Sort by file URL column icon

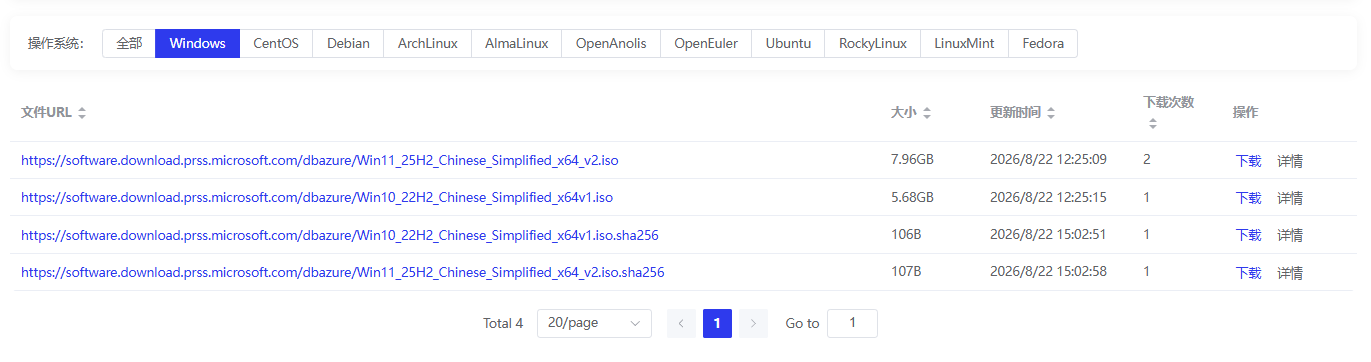[82, 113]
